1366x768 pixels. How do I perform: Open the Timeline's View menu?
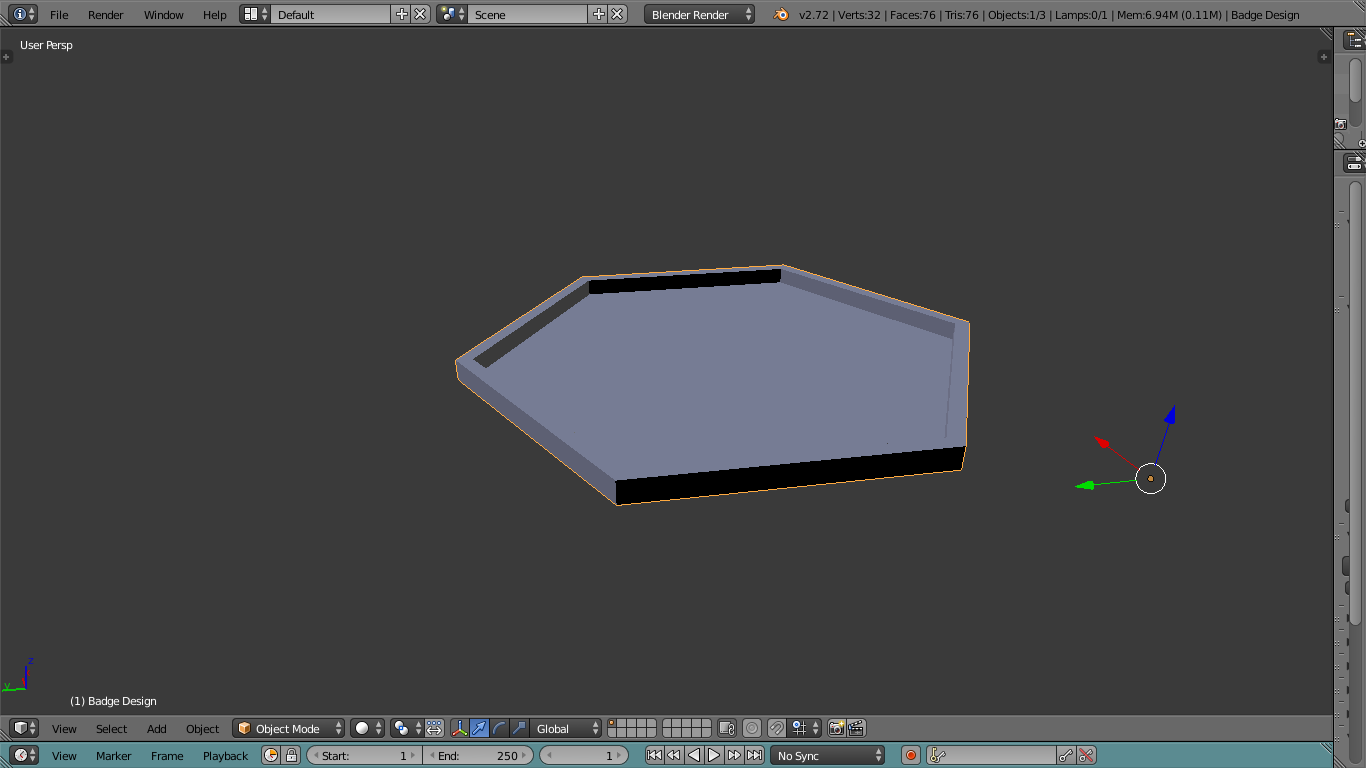tap(64, 756)
